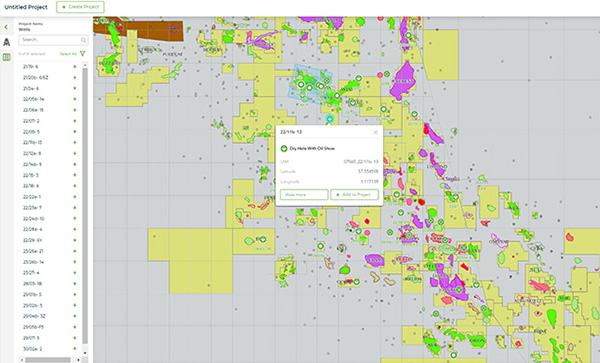
Task: Add well 21/19- 6 with plus icon
Action: pyautogui.click(x=75, y=67)
